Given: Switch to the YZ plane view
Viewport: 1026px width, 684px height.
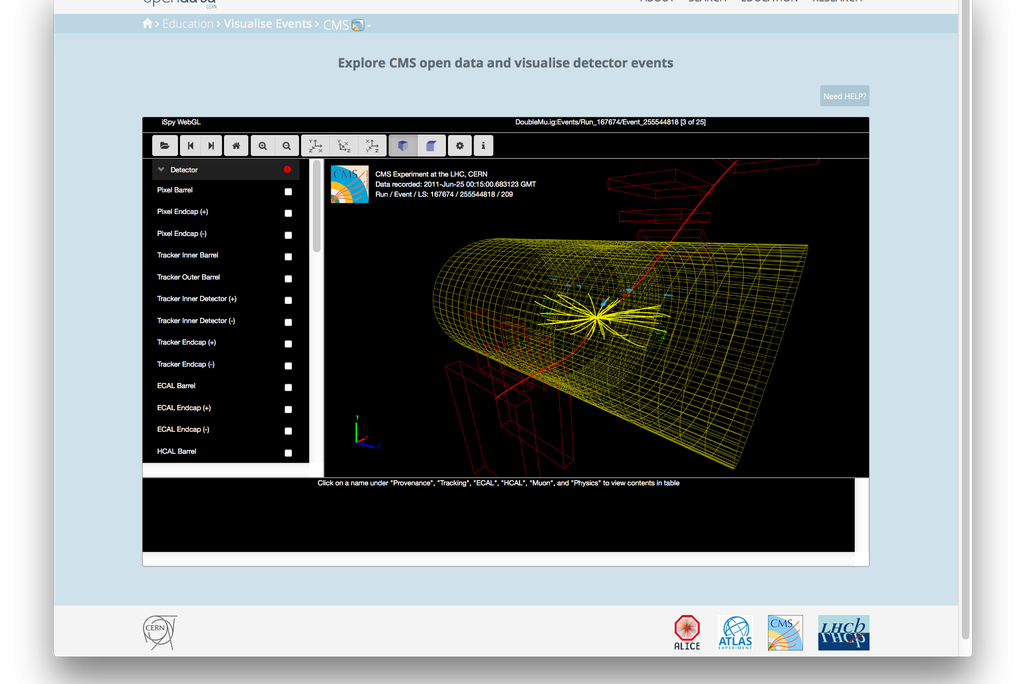Looking at the screenshot, I should pyautogui.click(x=344, y=146).
